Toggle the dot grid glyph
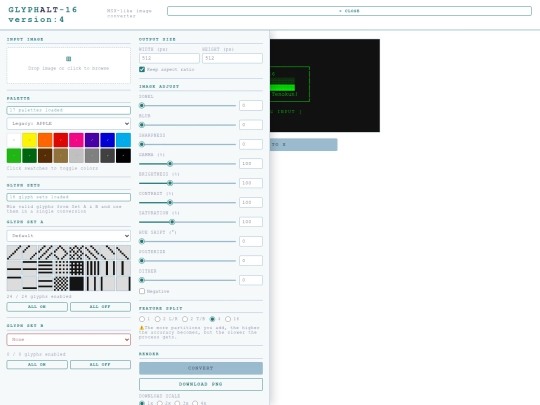The width and height of the screenshot is (540, 405). [61, 268]
